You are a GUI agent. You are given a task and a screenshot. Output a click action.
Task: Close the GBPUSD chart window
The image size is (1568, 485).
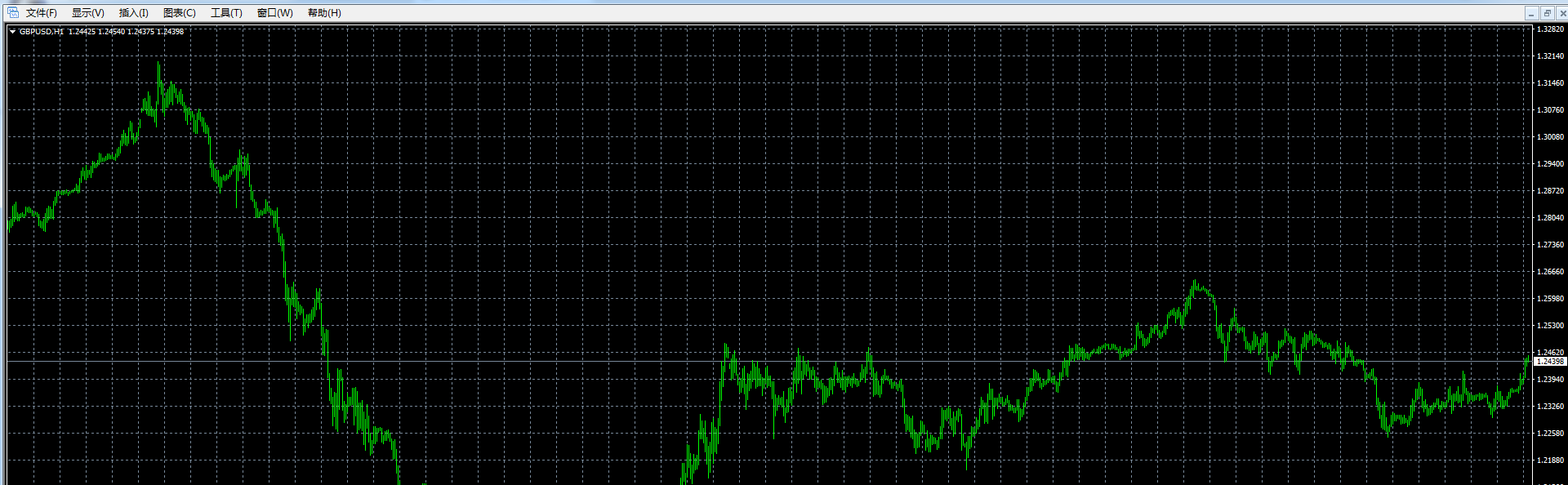[1561, 13]
